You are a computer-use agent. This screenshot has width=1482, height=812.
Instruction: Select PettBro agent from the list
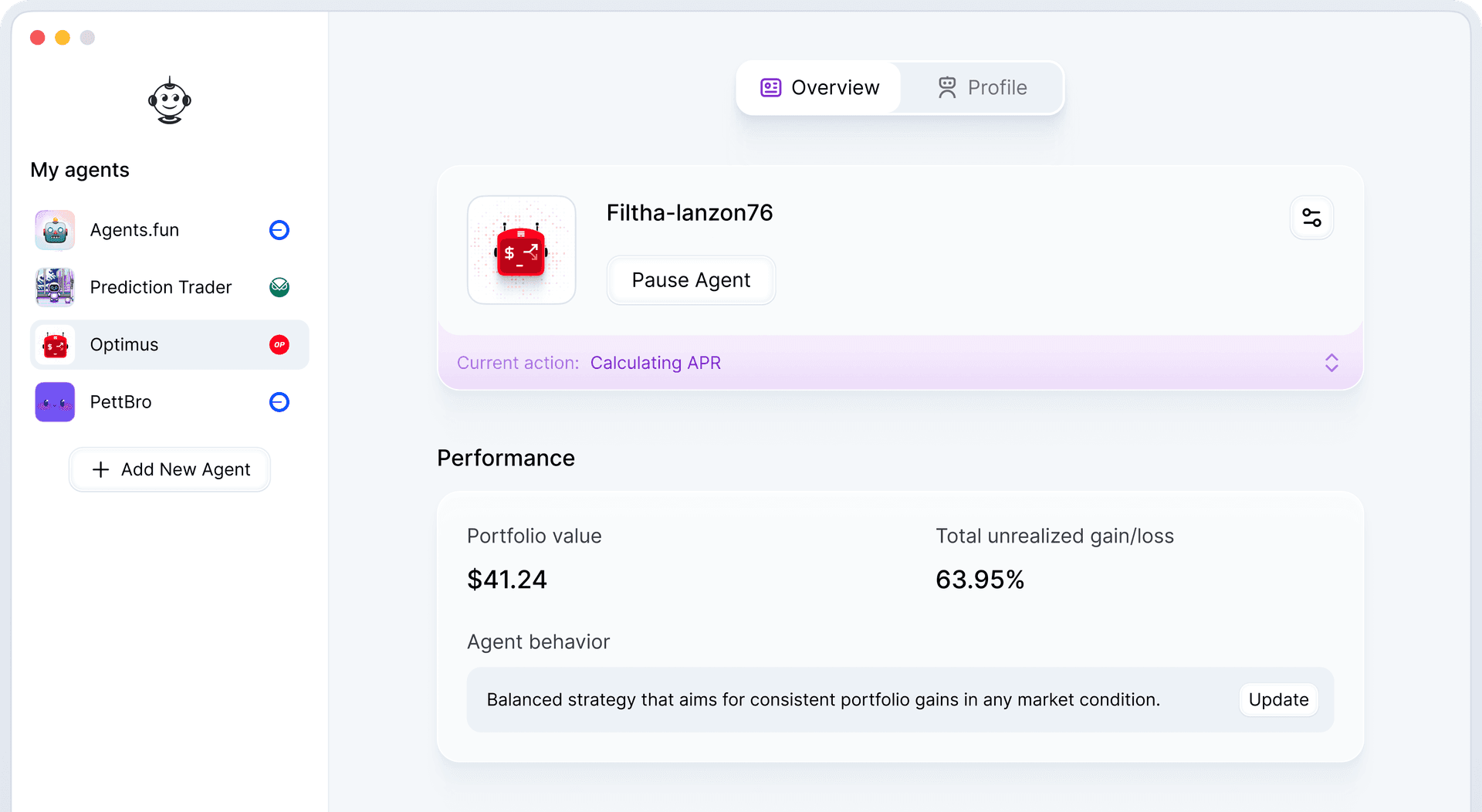[x=121, y=402]
